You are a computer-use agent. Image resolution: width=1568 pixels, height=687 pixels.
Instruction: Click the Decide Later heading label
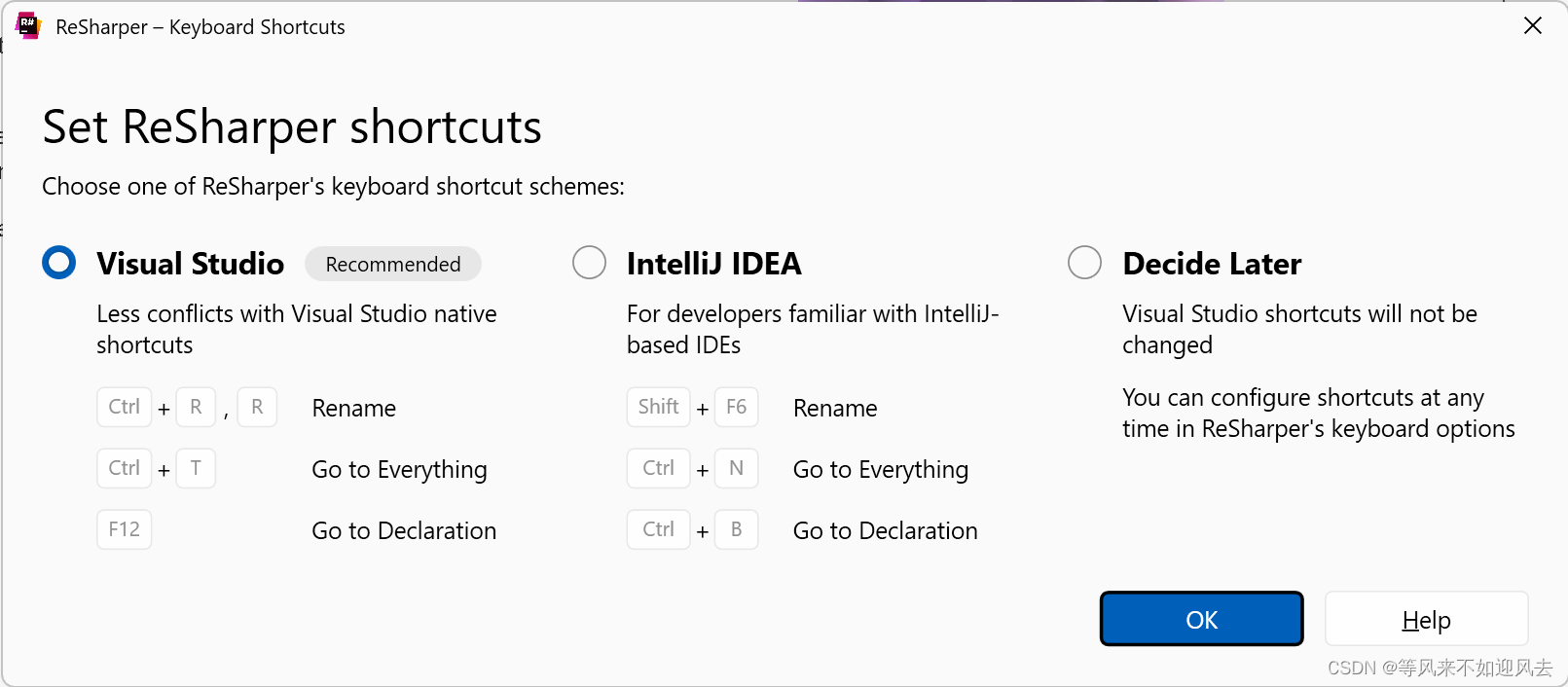point(1212,264)
